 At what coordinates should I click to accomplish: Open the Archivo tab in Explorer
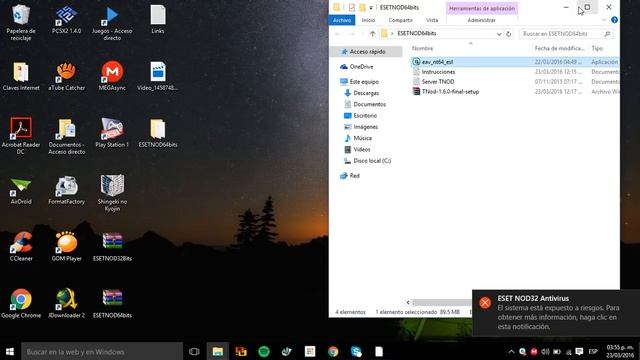[342, 20]
